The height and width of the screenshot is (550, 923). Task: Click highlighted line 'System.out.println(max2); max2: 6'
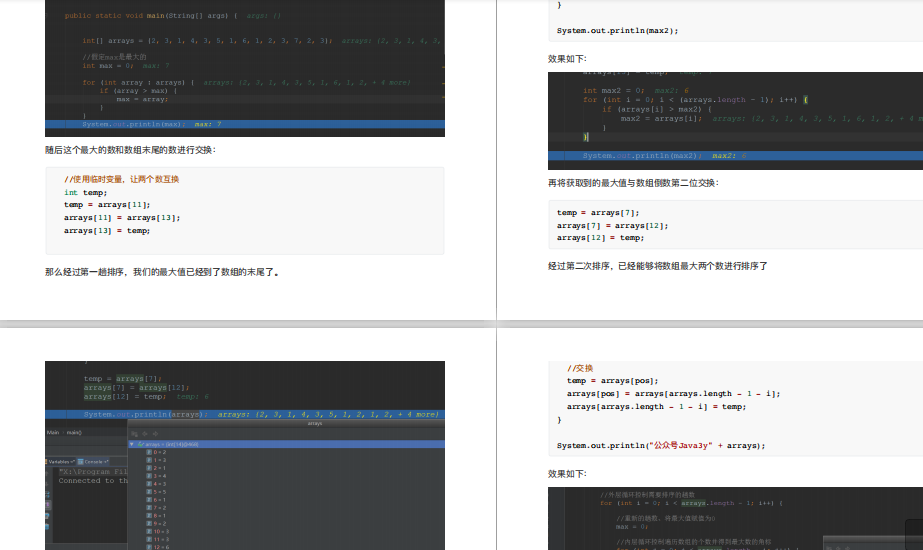735,155
